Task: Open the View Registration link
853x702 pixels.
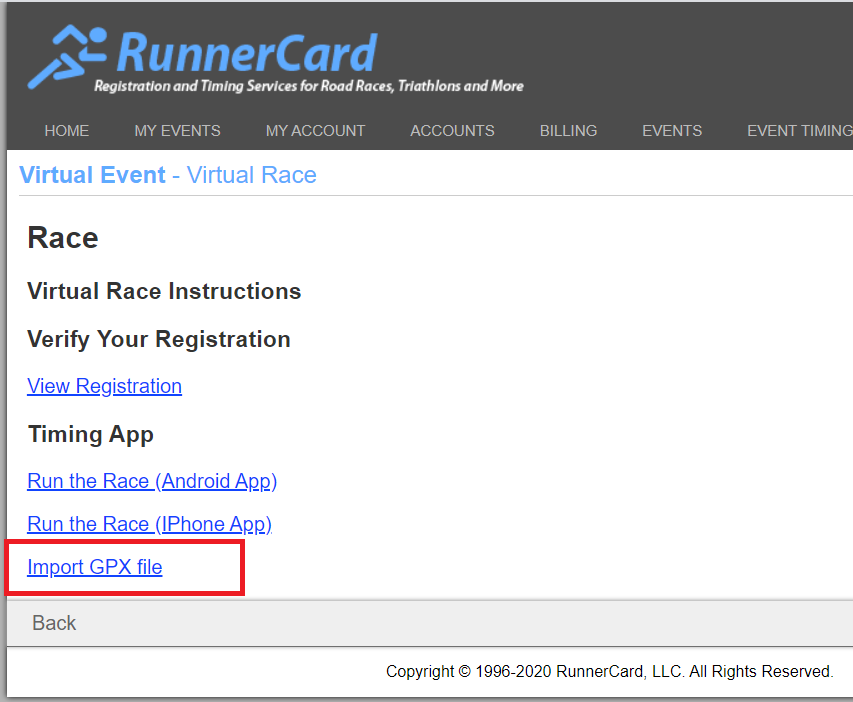Action: [x=104, y=386]
